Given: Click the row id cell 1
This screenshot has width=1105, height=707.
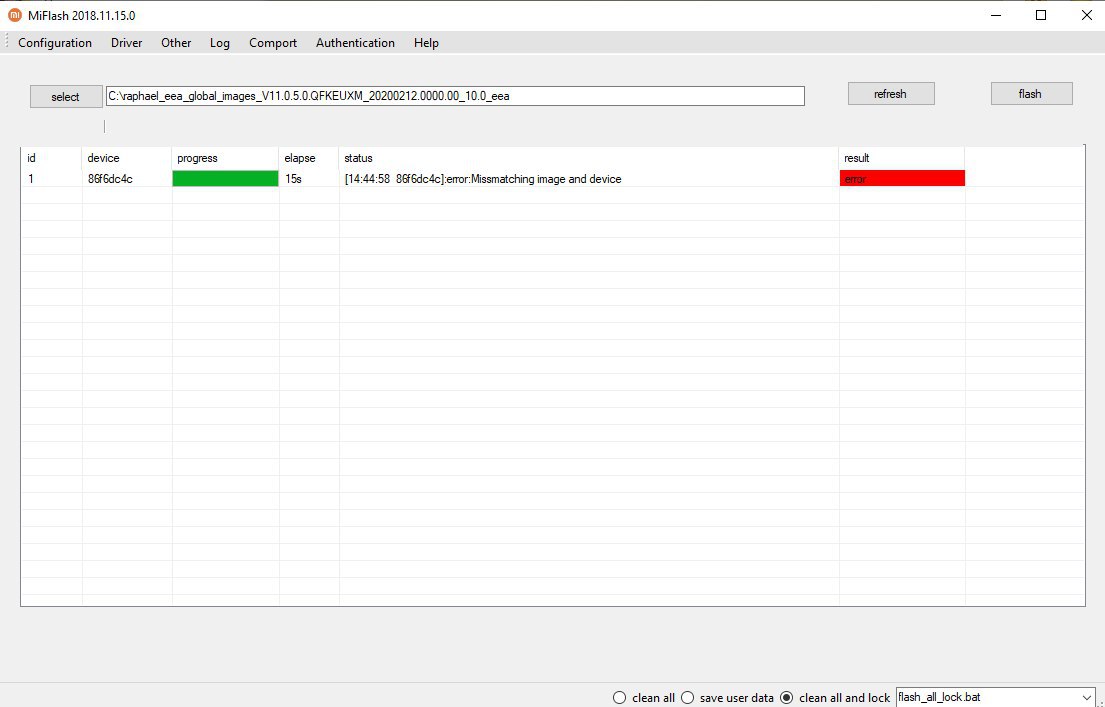Looking at the screenshot, I should [x=31, y=179].
